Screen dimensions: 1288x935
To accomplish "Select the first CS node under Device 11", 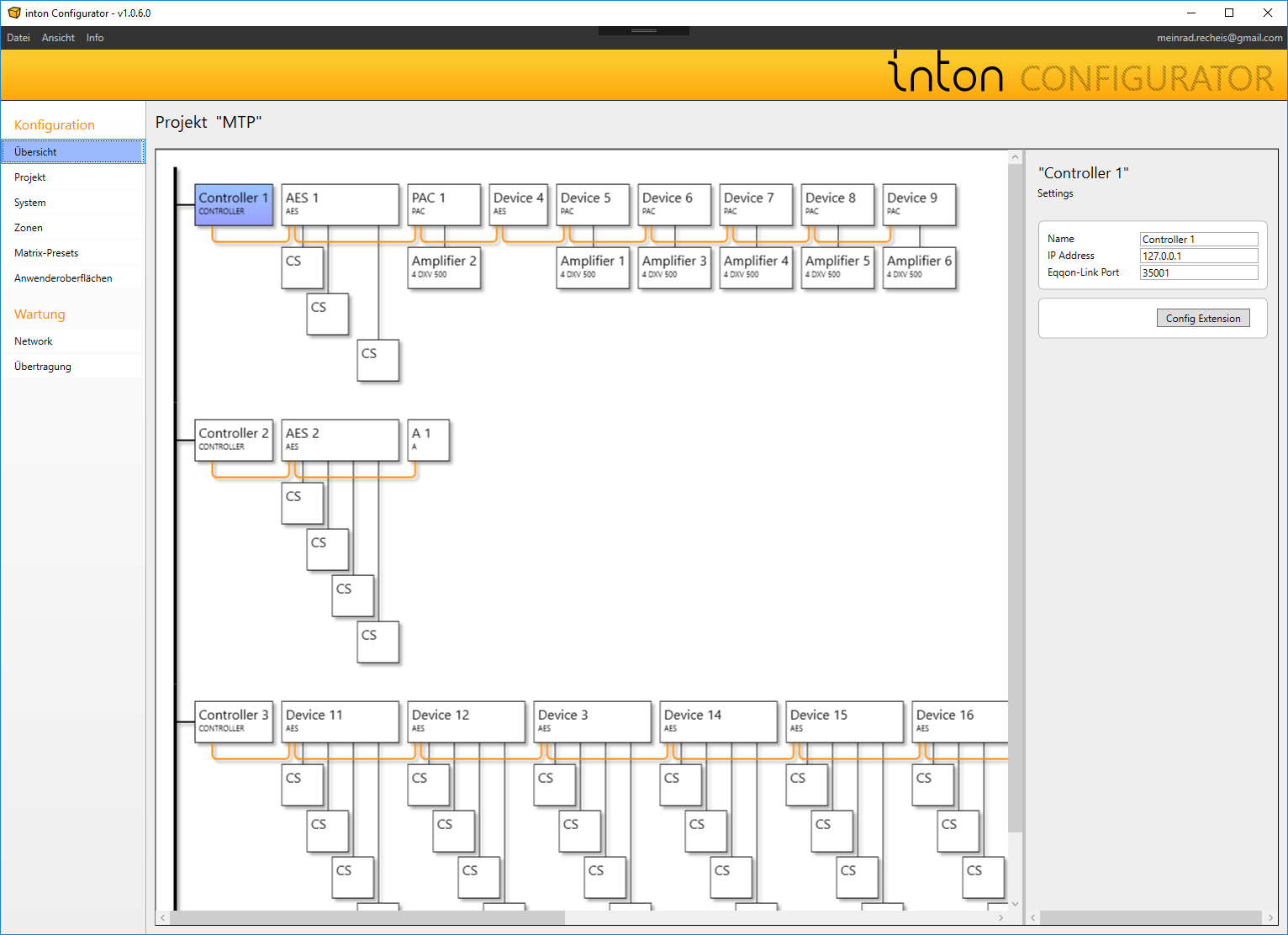I will click(x=302, y=784).
